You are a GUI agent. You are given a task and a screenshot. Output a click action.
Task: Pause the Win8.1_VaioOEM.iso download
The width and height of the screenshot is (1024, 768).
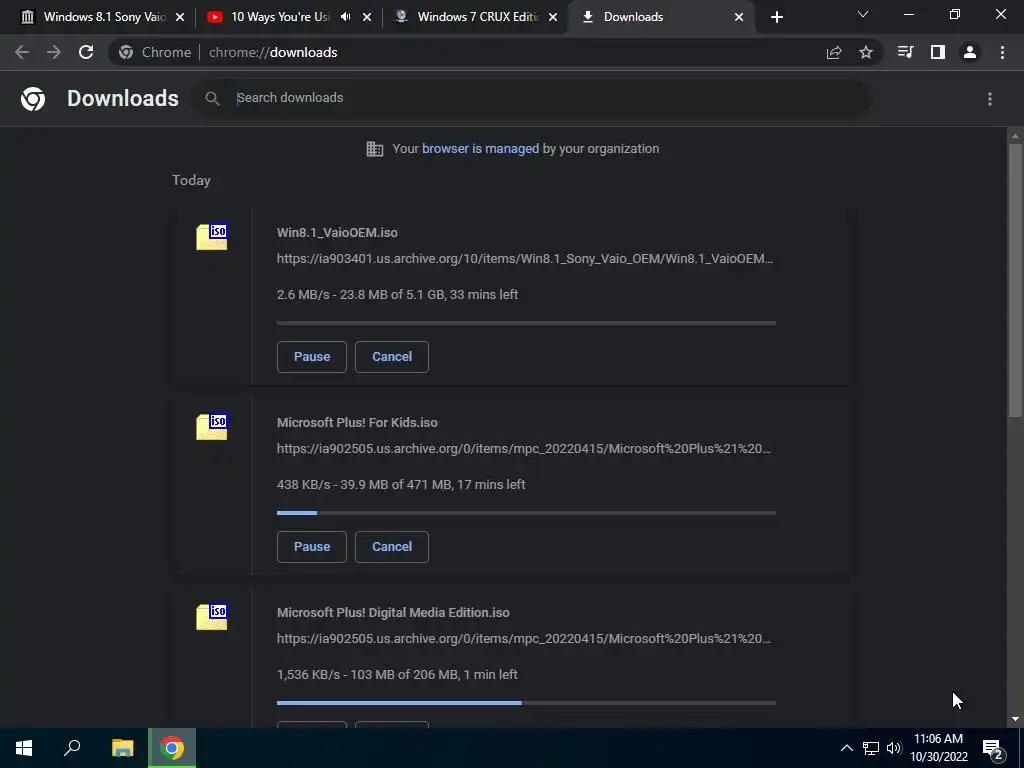(312, 357)
